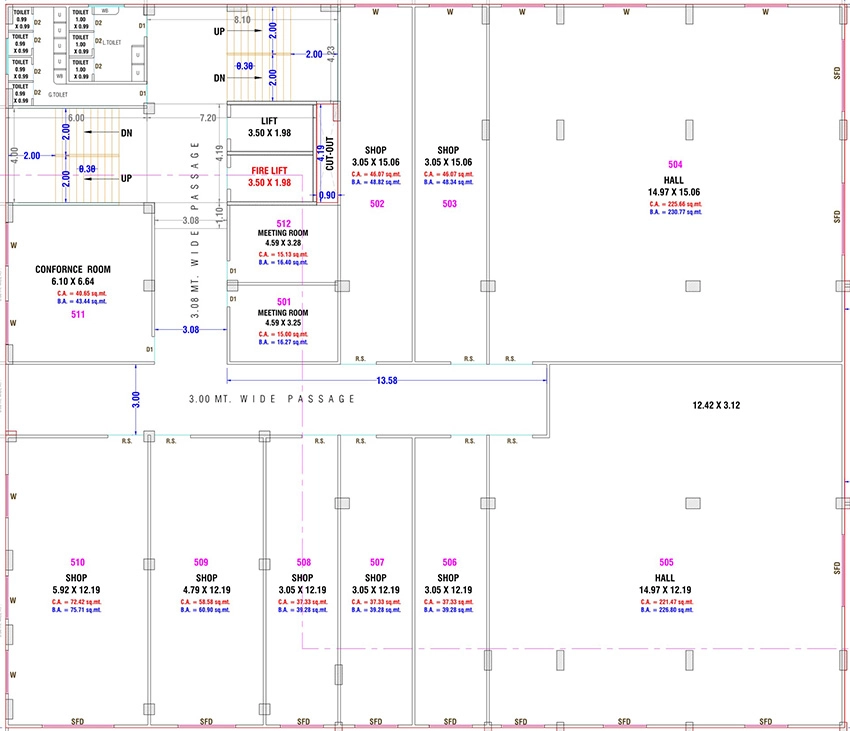This screenshot has width=850, height=731.
Task: Click the '12.42 X 3.12' text
Action: (x=716, y=405)
